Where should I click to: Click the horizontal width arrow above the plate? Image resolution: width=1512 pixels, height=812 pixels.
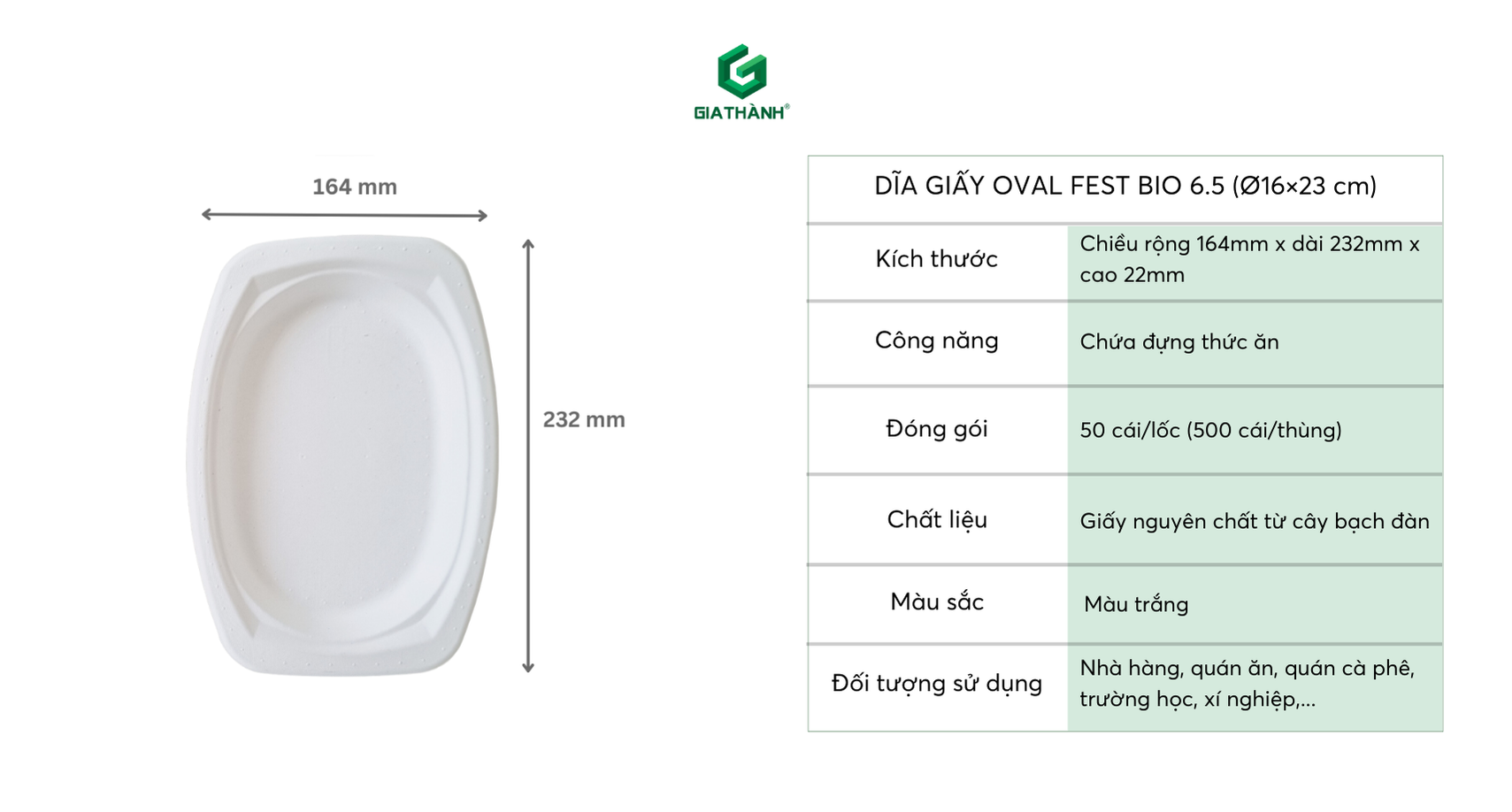[x=344, y=215]
